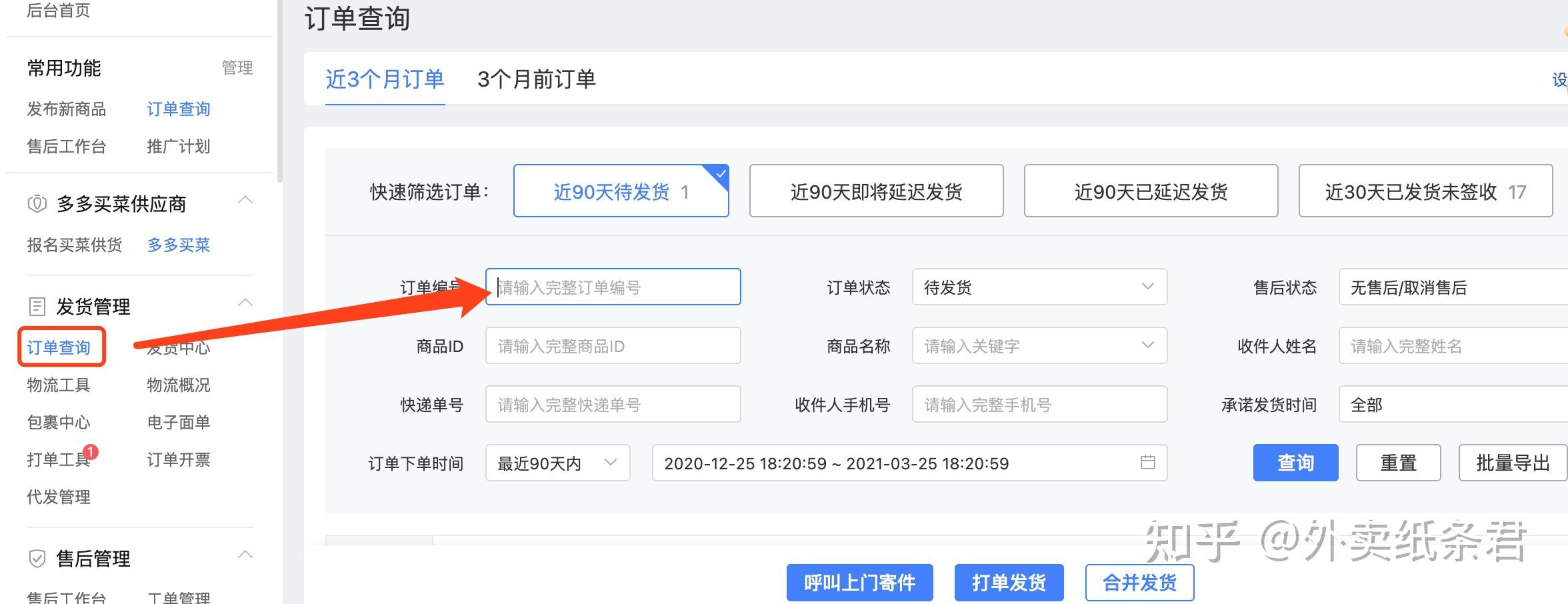The image size is (1568, 604).
Task: Select the 近90天即将延迟发货 quick filter
Action: click(876, 191)
